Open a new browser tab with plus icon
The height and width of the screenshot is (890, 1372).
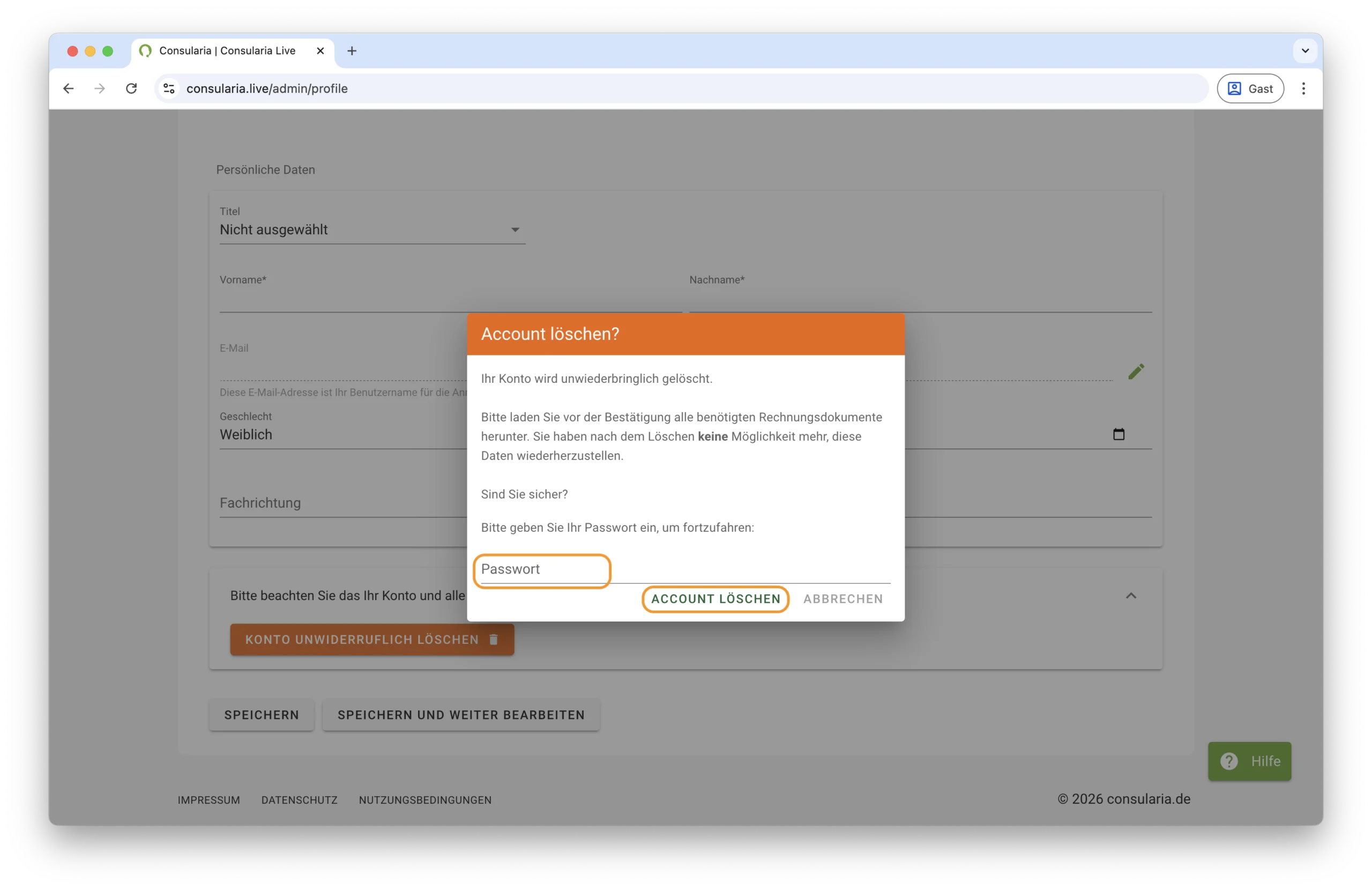[x=352, y=51]
